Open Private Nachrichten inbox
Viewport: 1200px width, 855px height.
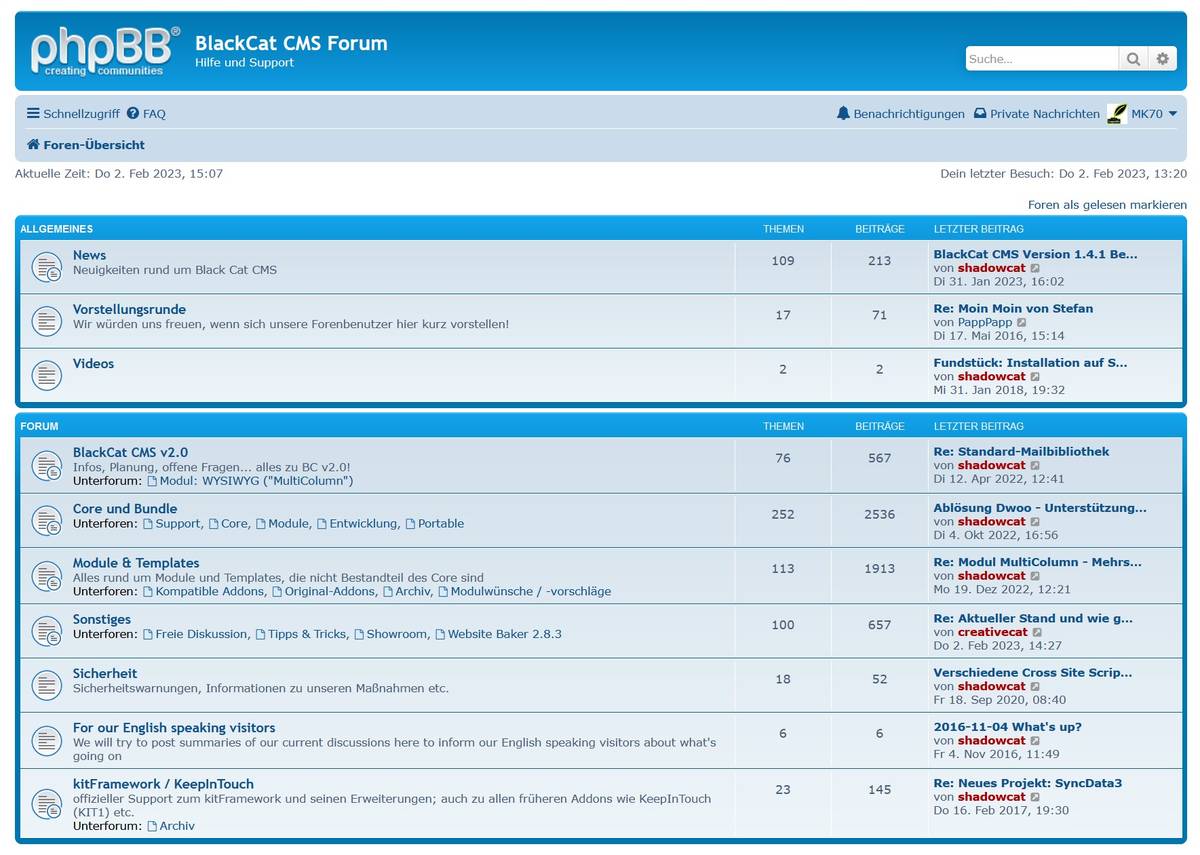(1036, 114)
